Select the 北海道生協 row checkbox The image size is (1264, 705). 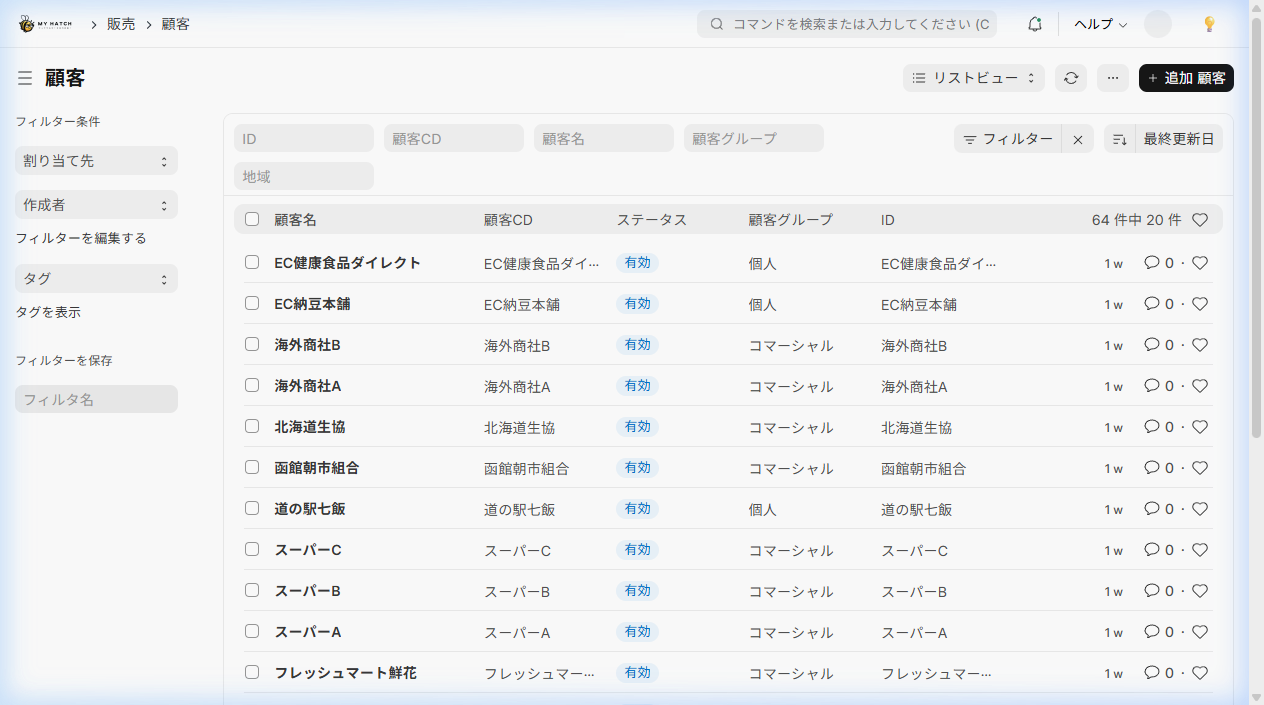point(252,426)
